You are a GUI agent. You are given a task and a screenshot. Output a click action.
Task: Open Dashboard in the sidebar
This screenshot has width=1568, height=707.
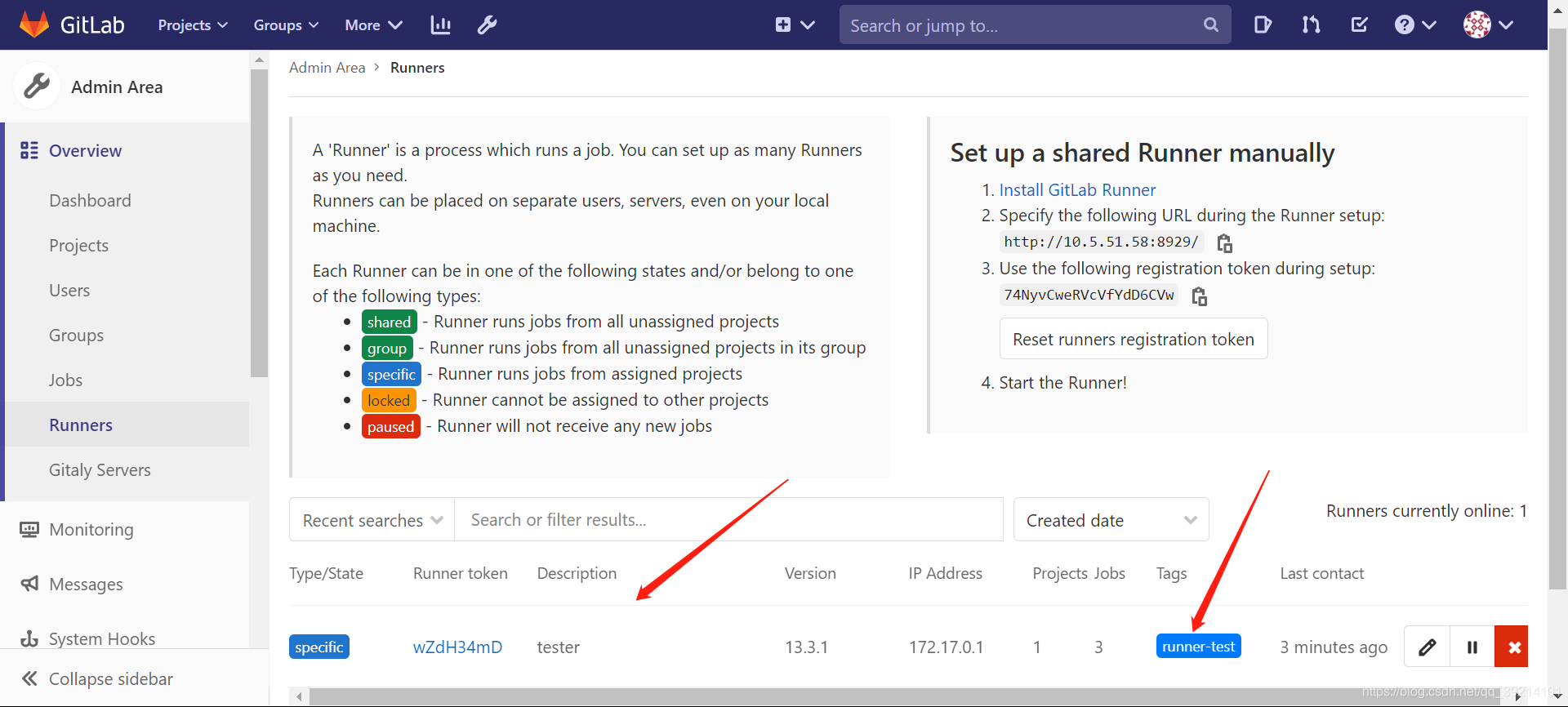(x=90, y=201)
